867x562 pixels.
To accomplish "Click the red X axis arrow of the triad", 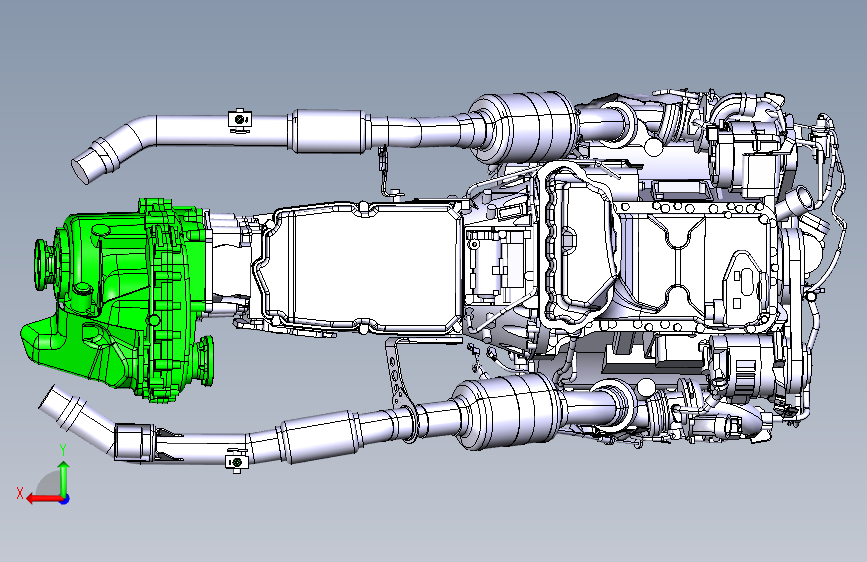I will [x=44, y=499].
